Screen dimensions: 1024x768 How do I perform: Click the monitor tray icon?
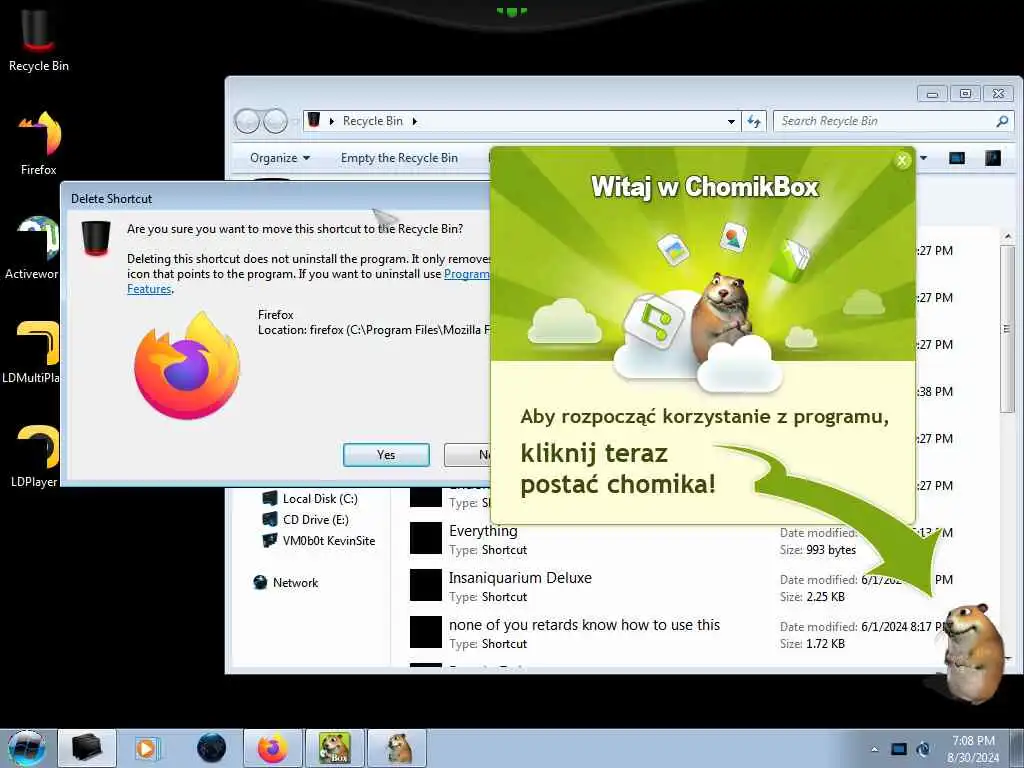[899, 749]
